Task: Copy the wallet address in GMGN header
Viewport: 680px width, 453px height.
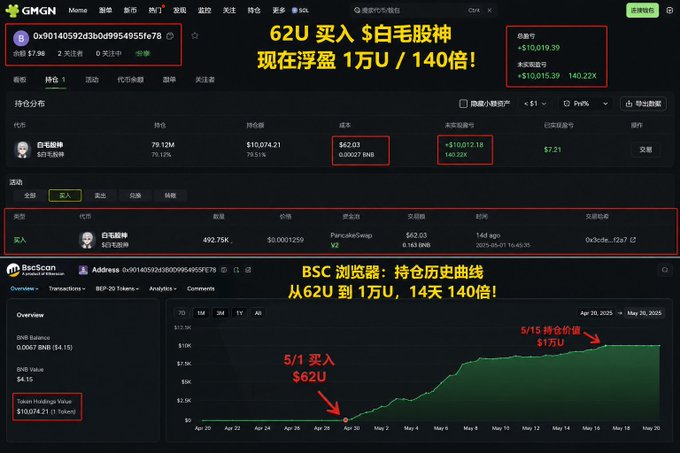Action: [170, 36]
